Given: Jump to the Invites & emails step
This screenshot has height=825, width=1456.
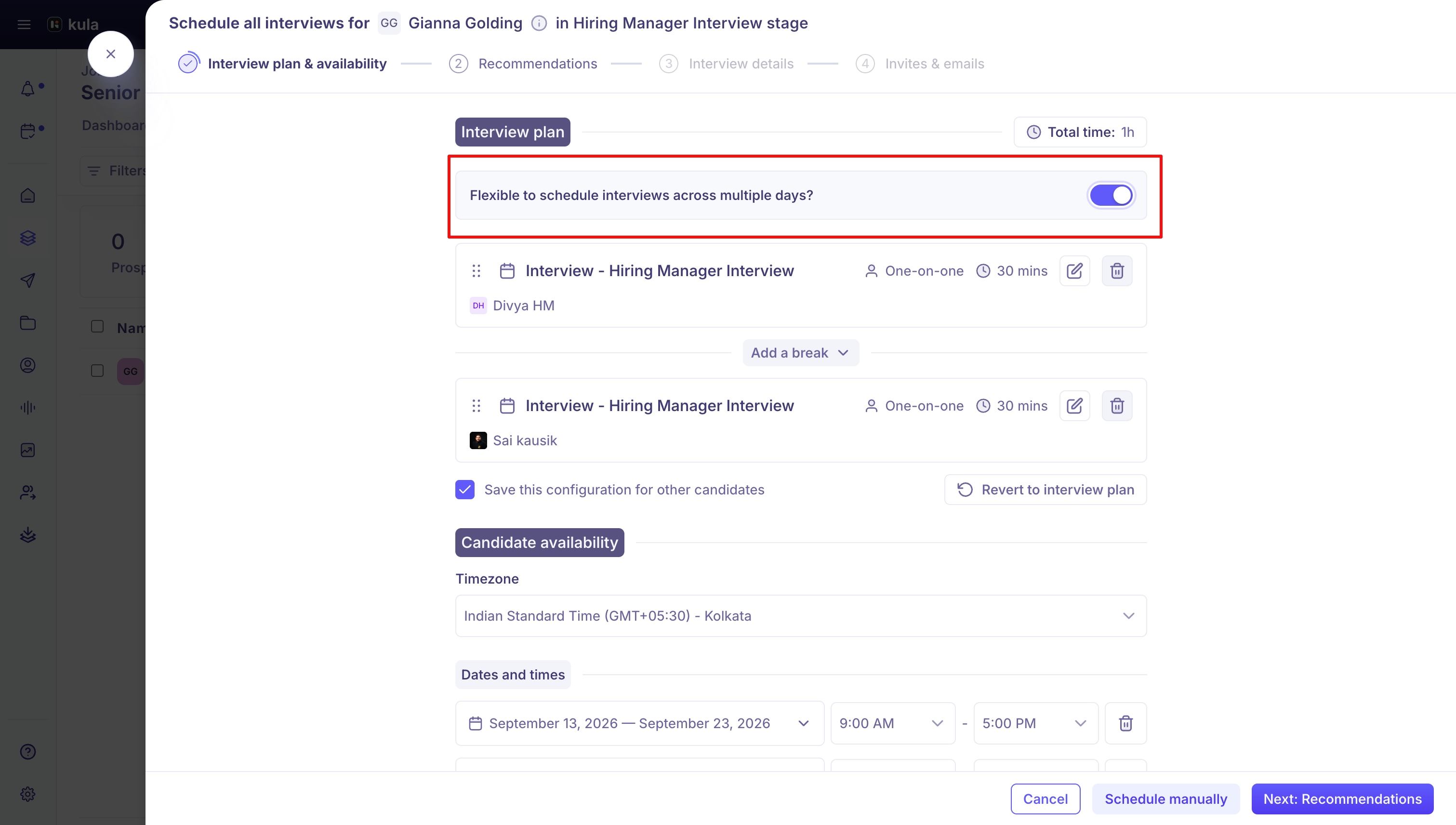Looking at the screenshot, I should pyautogui.click(x=920, y=64).
